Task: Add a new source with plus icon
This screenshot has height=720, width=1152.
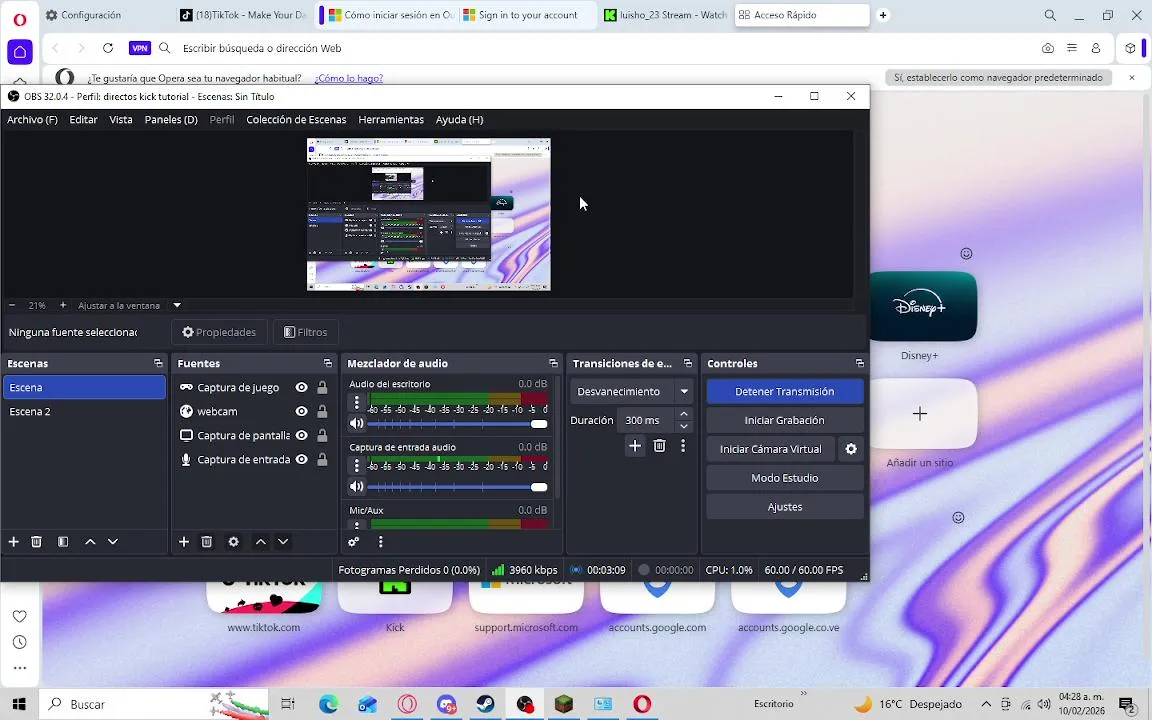Action: point(184,541)
